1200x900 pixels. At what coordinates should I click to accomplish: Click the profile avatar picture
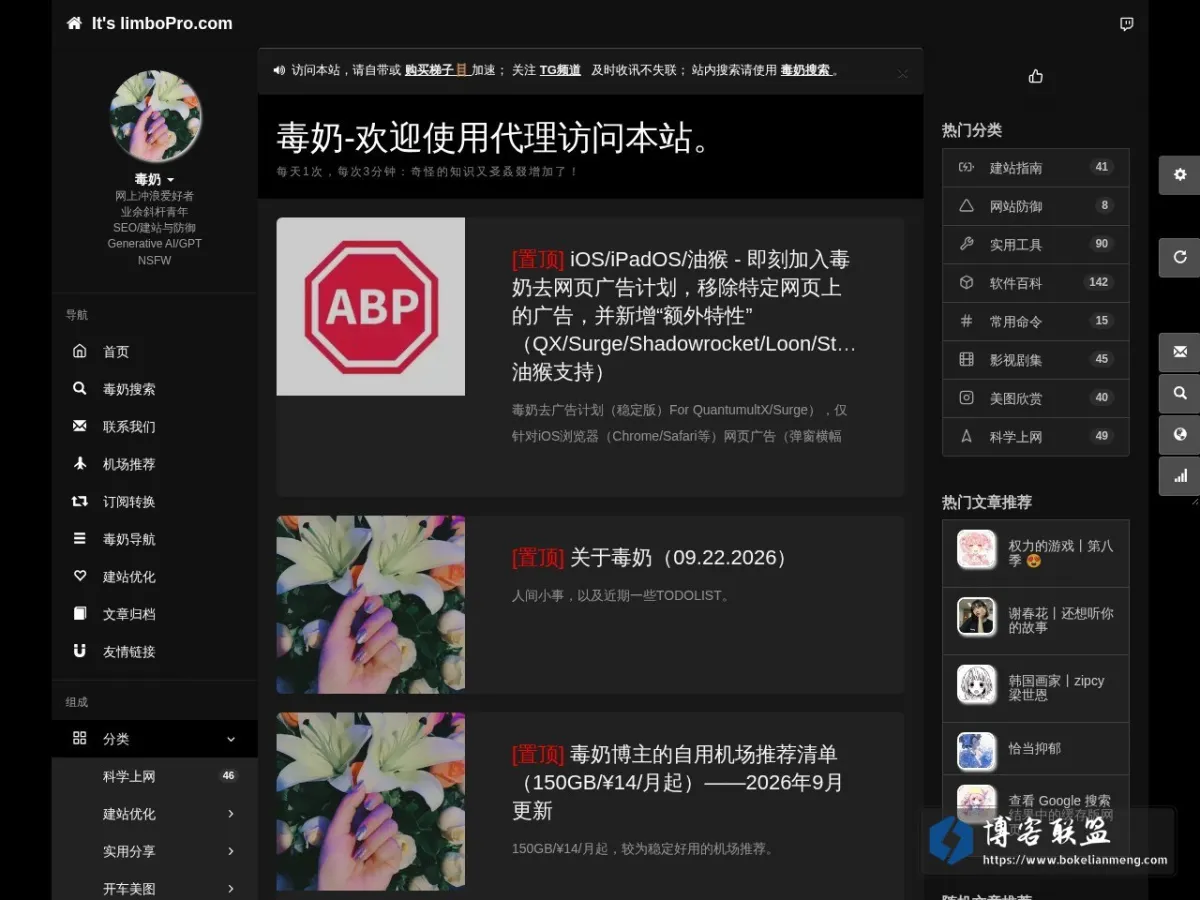click(x=155, y=116)
